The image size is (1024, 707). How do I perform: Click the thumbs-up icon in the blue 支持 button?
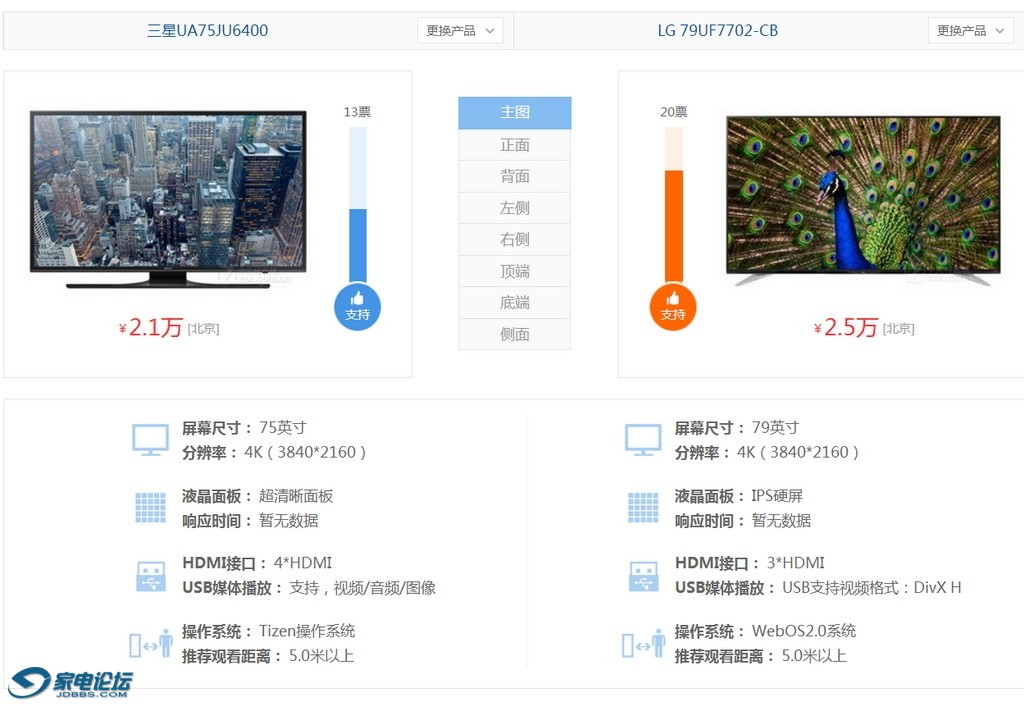coord(357,300)
